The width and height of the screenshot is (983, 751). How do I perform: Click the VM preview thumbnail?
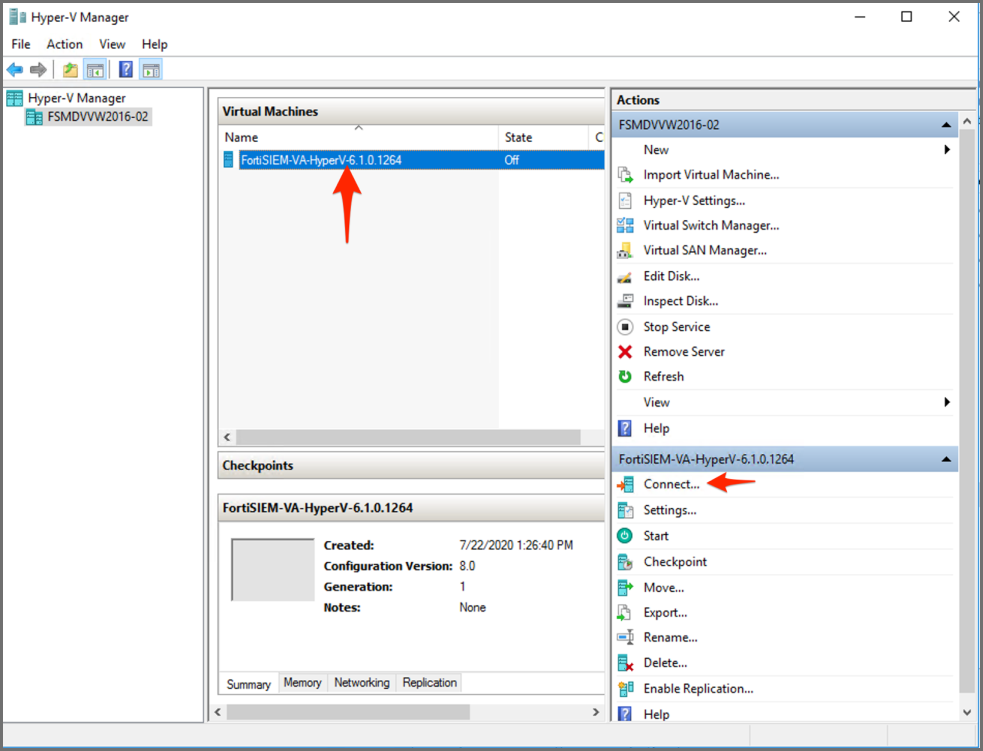pyautogui.click(x=273, y=570)
